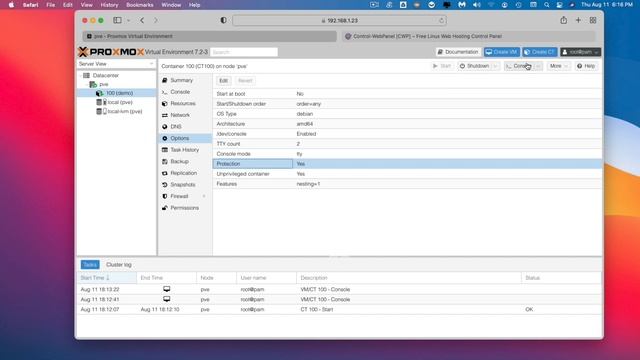
Task: Select the Resources menu item
Action: coord(182,104)
